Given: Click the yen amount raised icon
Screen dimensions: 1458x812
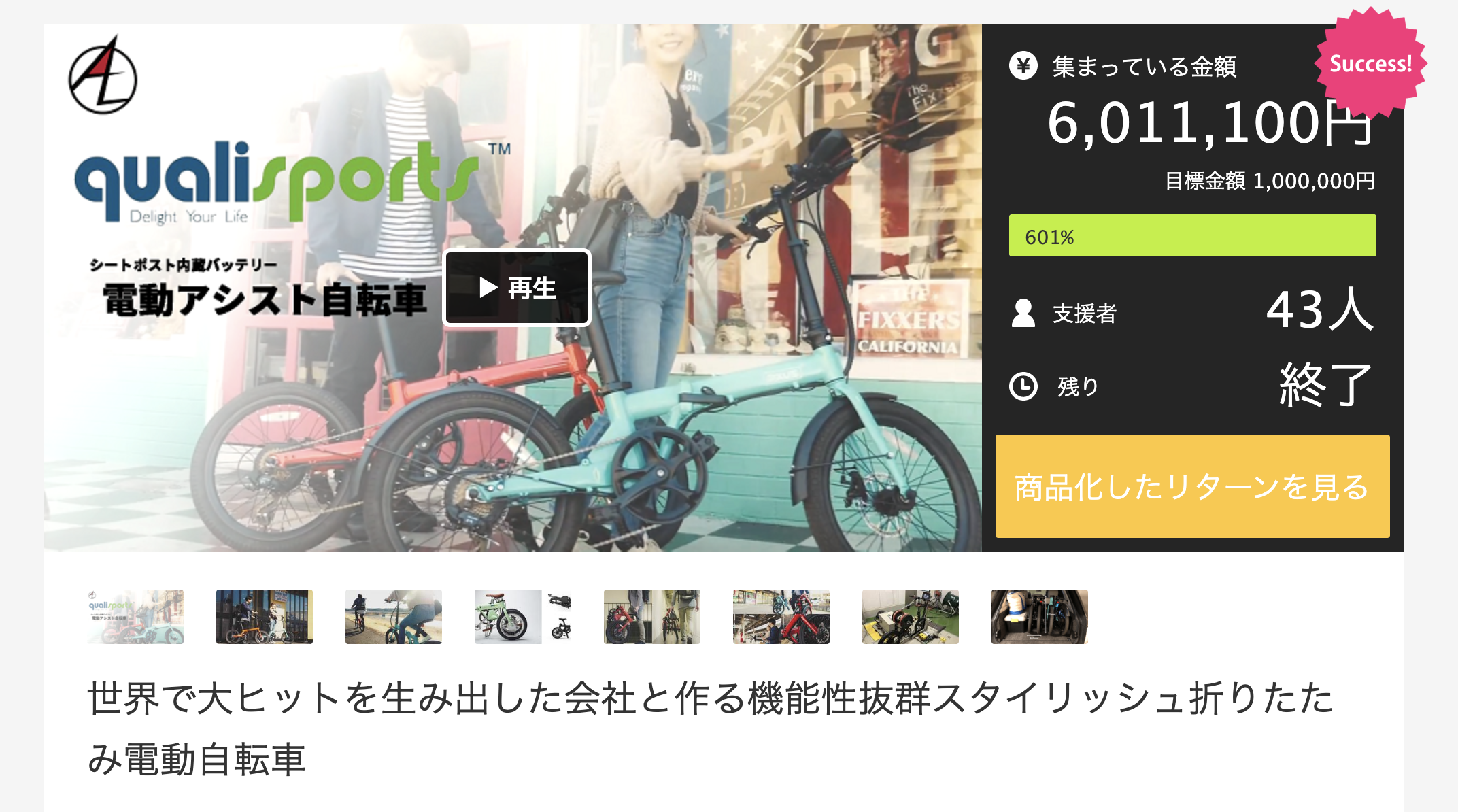Looking at the screenshot, I should pos(1023,66).
